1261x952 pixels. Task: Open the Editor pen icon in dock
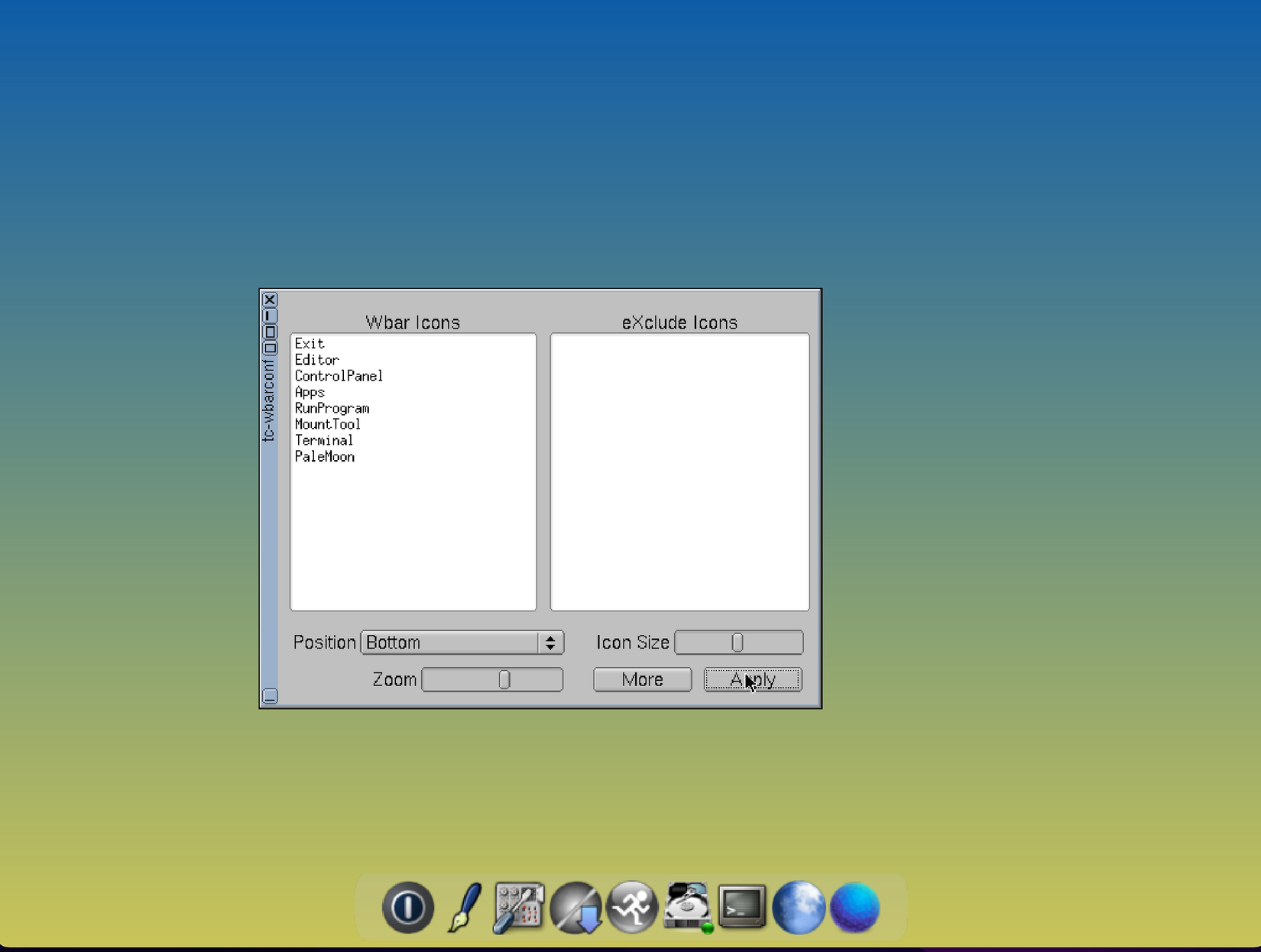(465, 907)
